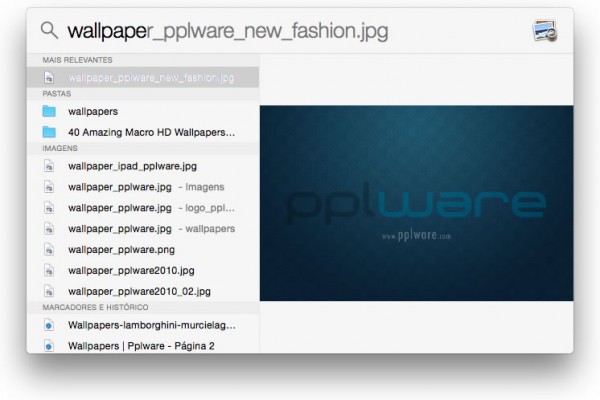
Task: Select top hit wallpaper_pplware_new_fashion.jpg result
Action: 143,77
